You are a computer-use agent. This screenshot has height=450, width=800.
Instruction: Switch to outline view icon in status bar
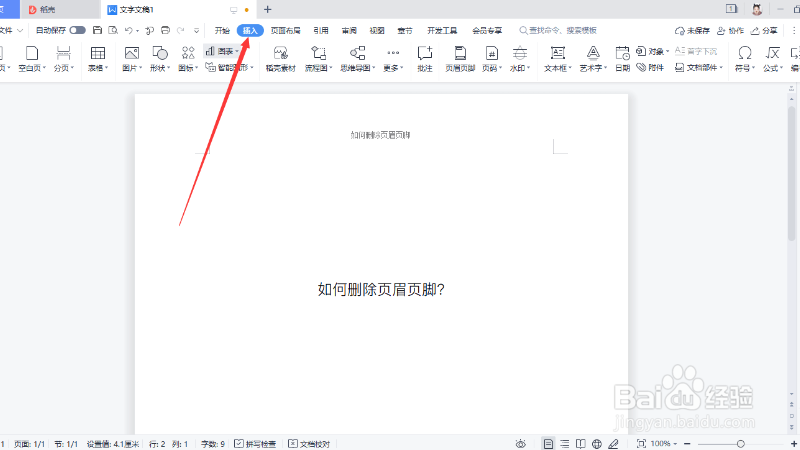(x=564, y=444)
